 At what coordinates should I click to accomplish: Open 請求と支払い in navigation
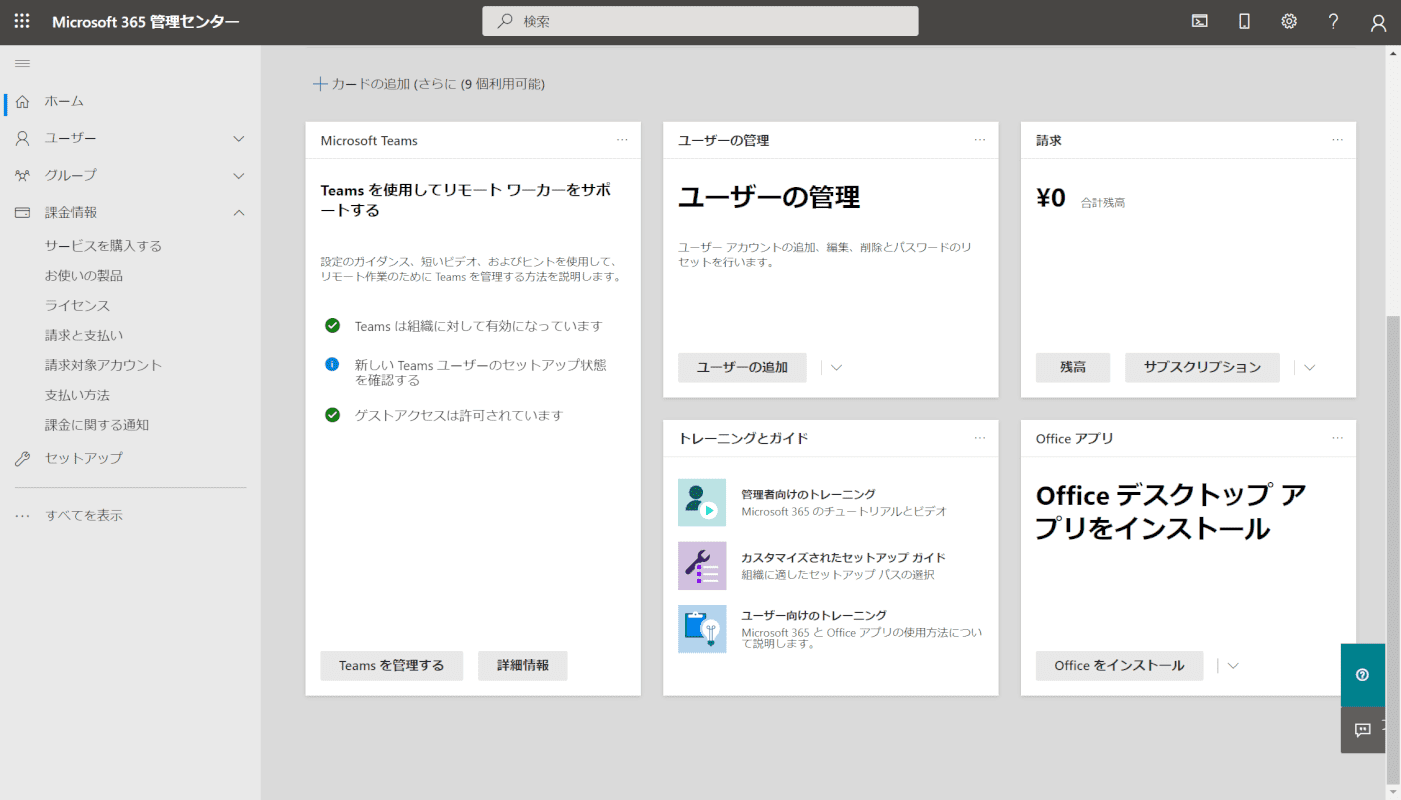coord(84,335)
